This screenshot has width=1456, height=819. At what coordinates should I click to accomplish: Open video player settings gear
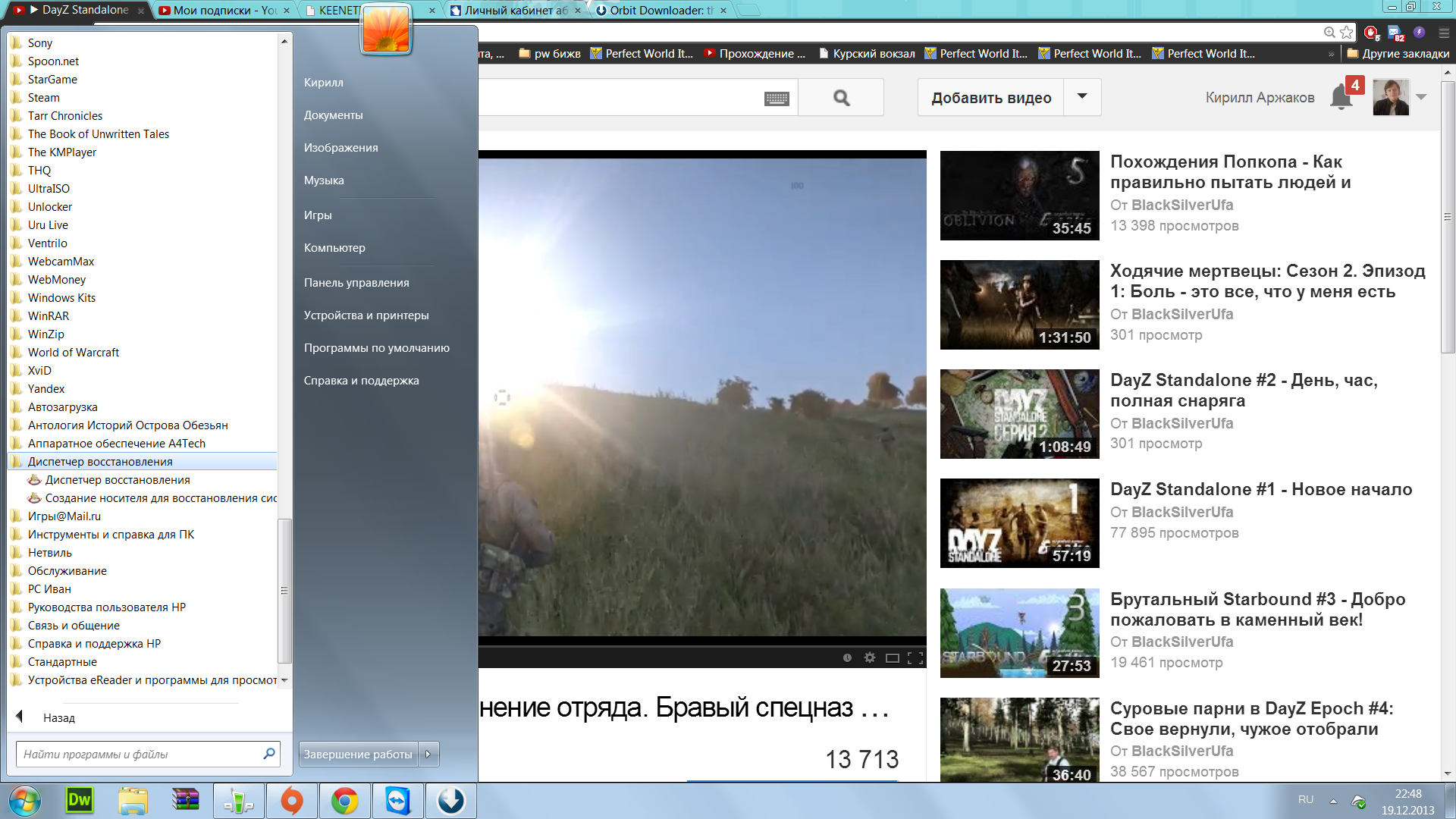(870, 657)
